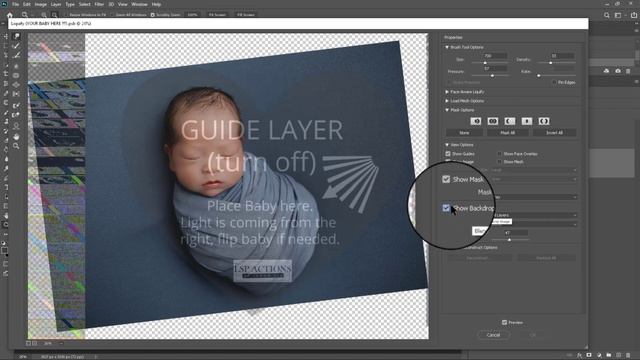Viewport: 640px width, 360px height.
Task: Click the Invert All button
Action: (x=554, y=133)
